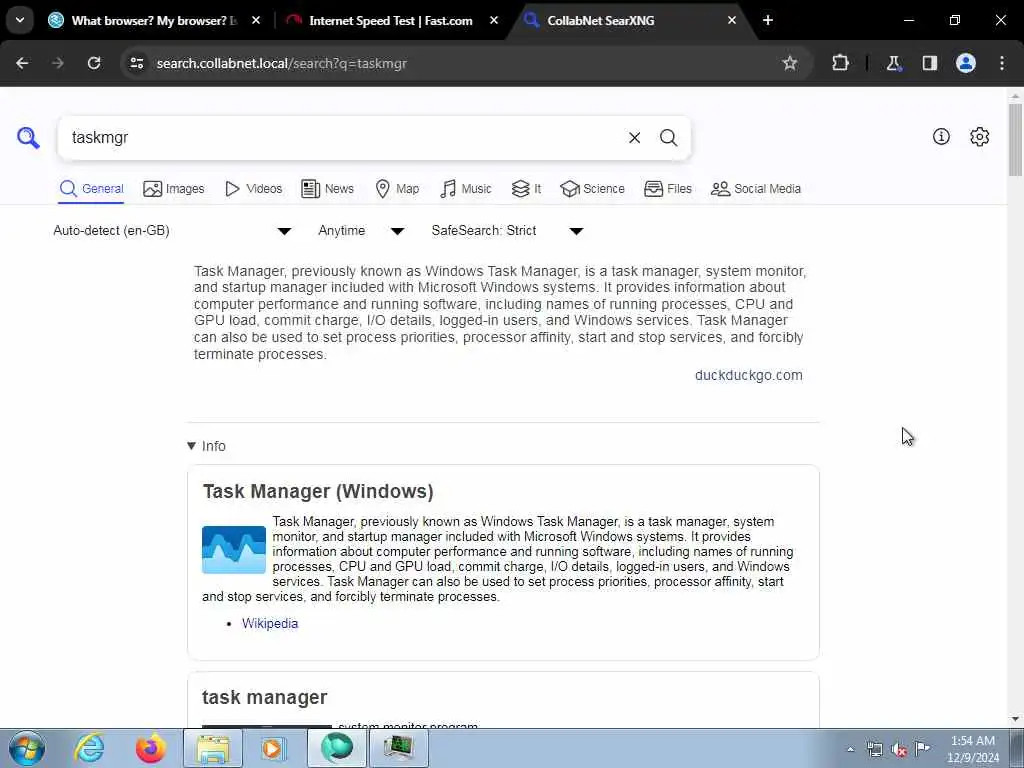Switch to Images category
1024x768 pixels.
(174, 189)
